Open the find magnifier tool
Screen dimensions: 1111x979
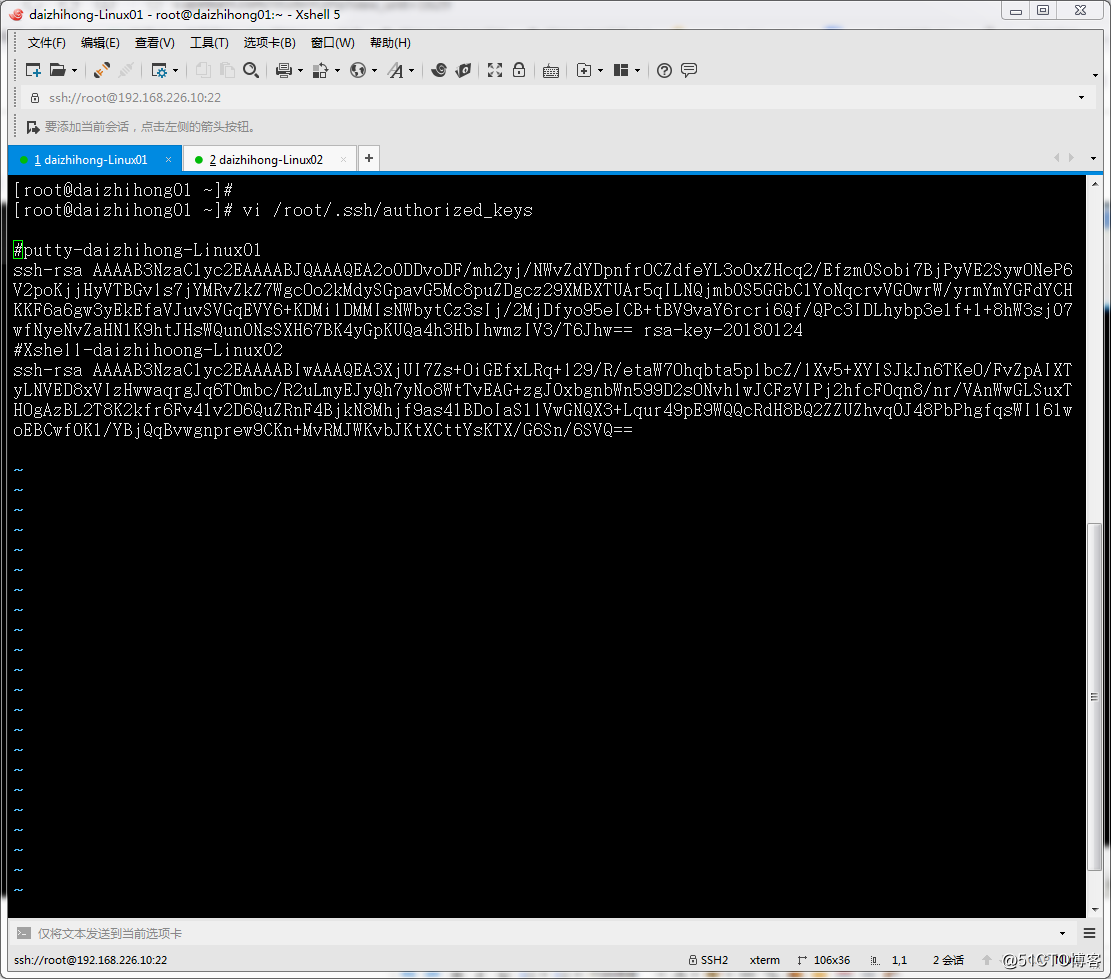coord(251,70)
